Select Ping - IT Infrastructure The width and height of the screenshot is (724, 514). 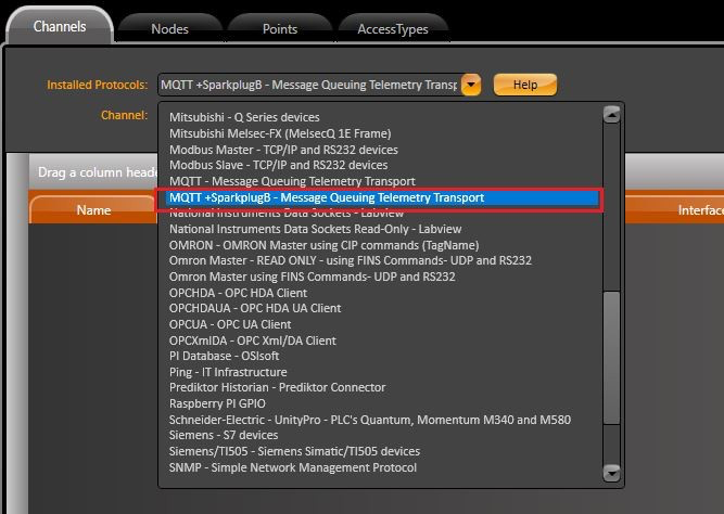228,372
